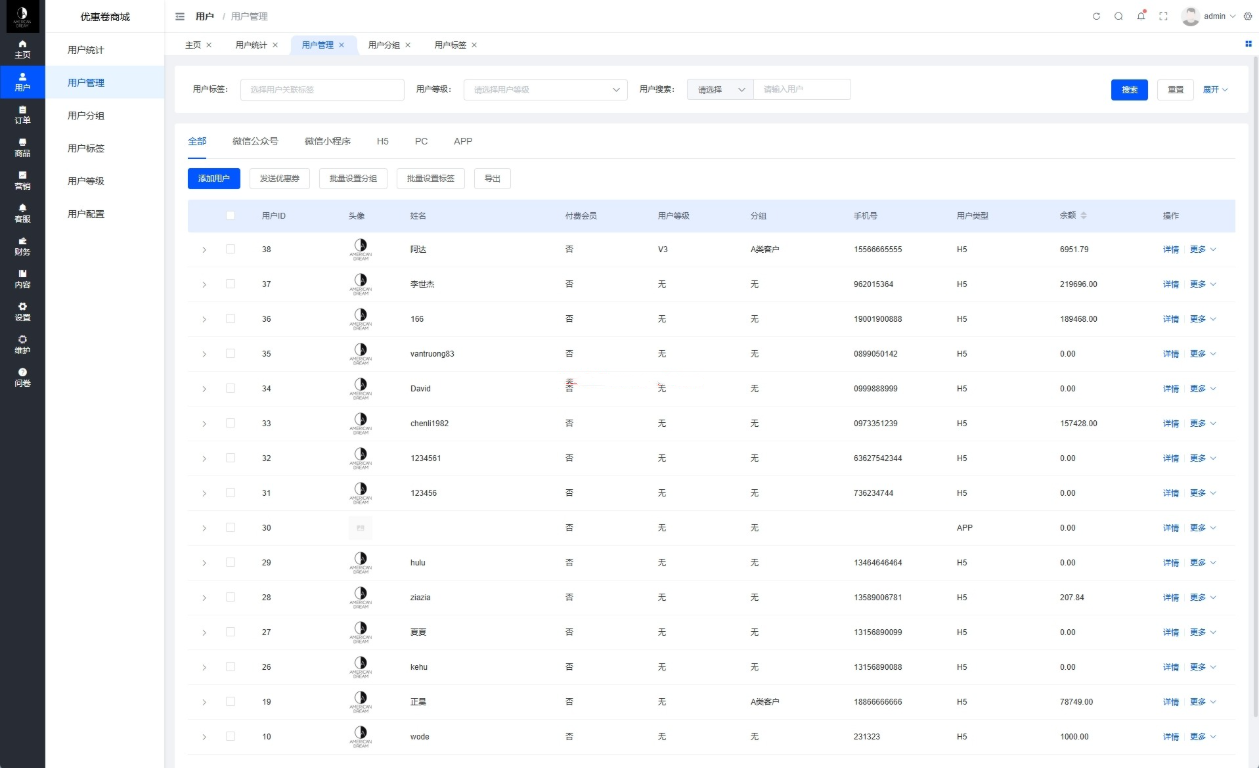This screenshot has height=768, width=1259.
Task: Open the 订单 (Orders) sidebar section
Action: click(x=22, y=115)
